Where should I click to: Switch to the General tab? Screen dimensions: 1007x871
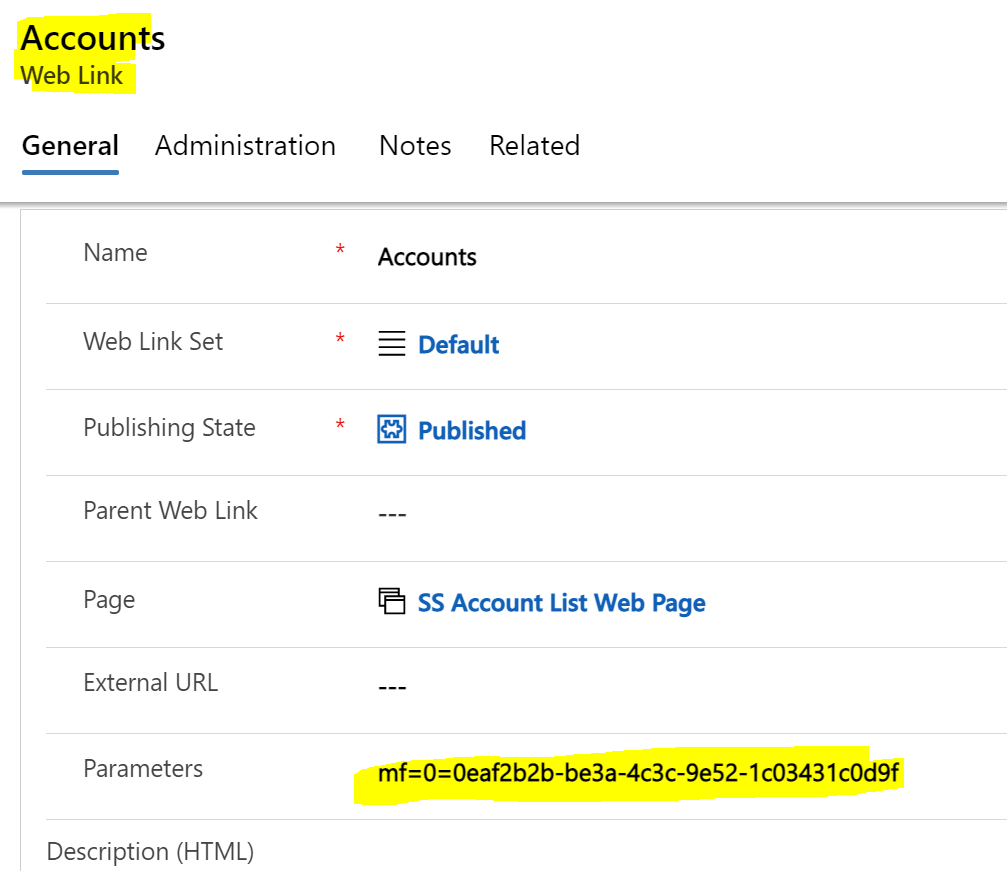coord(70,146)
